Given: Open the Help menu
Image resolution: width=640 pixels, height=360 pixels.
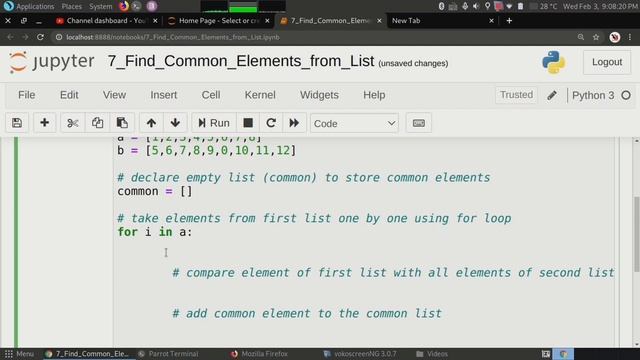Looking at the screenshot, I should (x=374, y=95).
